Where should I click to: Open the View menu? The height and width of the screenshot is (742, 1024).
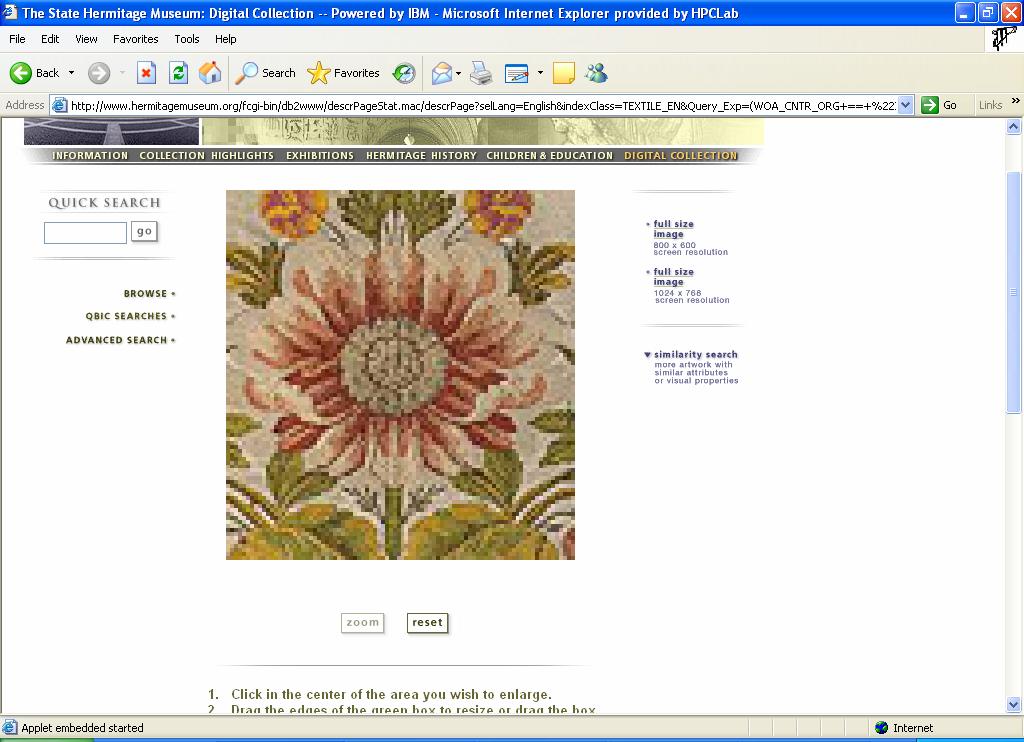pos(86,39)
